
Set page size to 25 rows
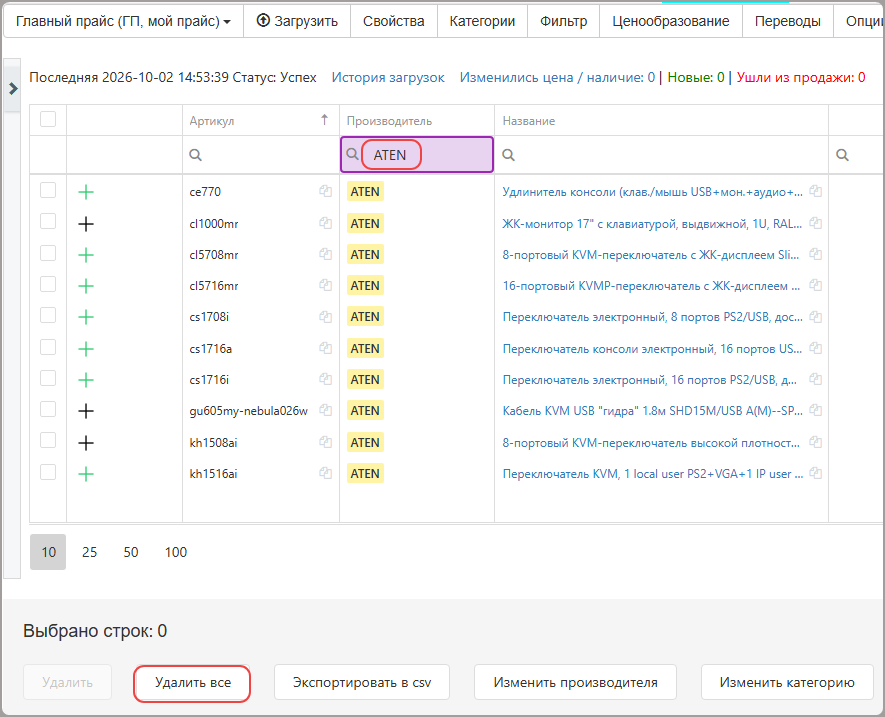[89, 552]
